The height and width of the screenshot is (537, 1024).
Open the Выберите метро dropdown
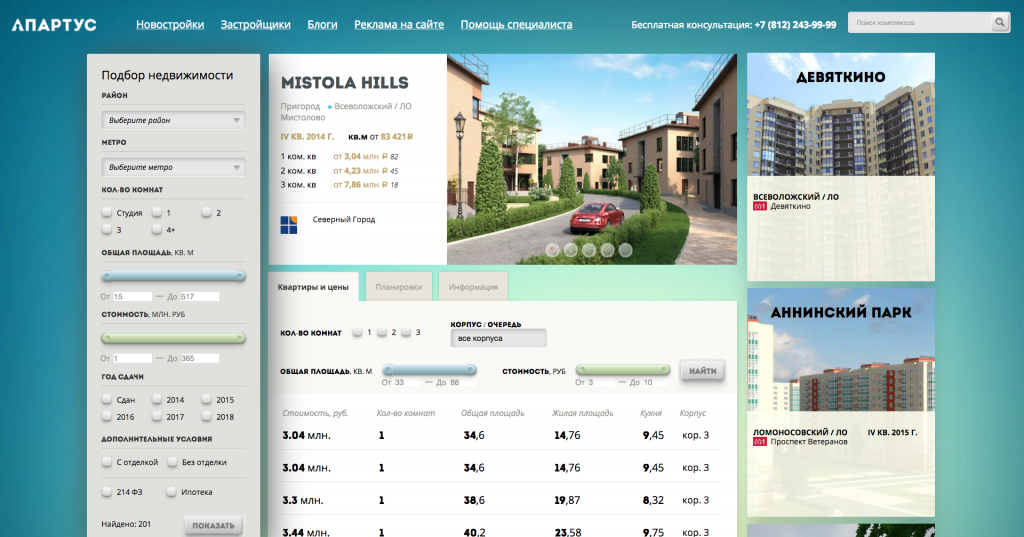(x=173, y=167)
